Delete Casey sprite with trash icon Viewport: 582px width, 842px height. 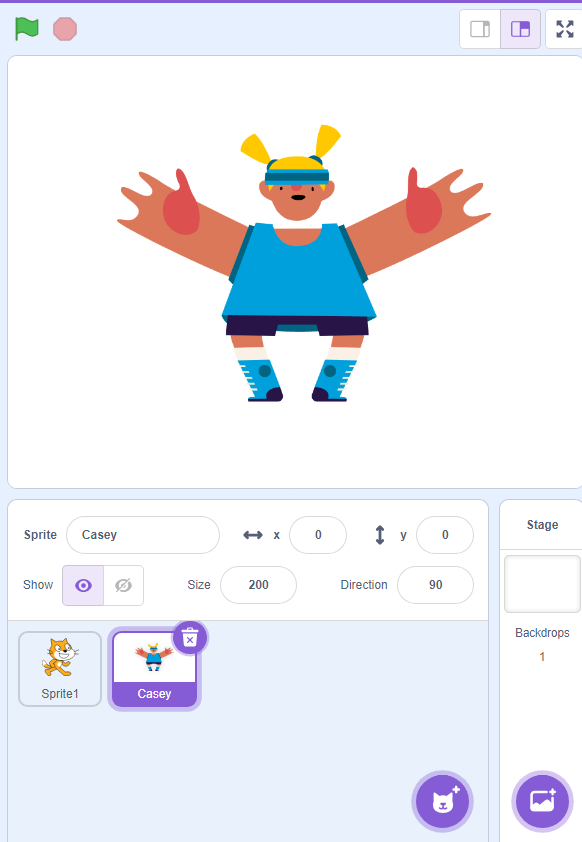[x=190, y=638]
